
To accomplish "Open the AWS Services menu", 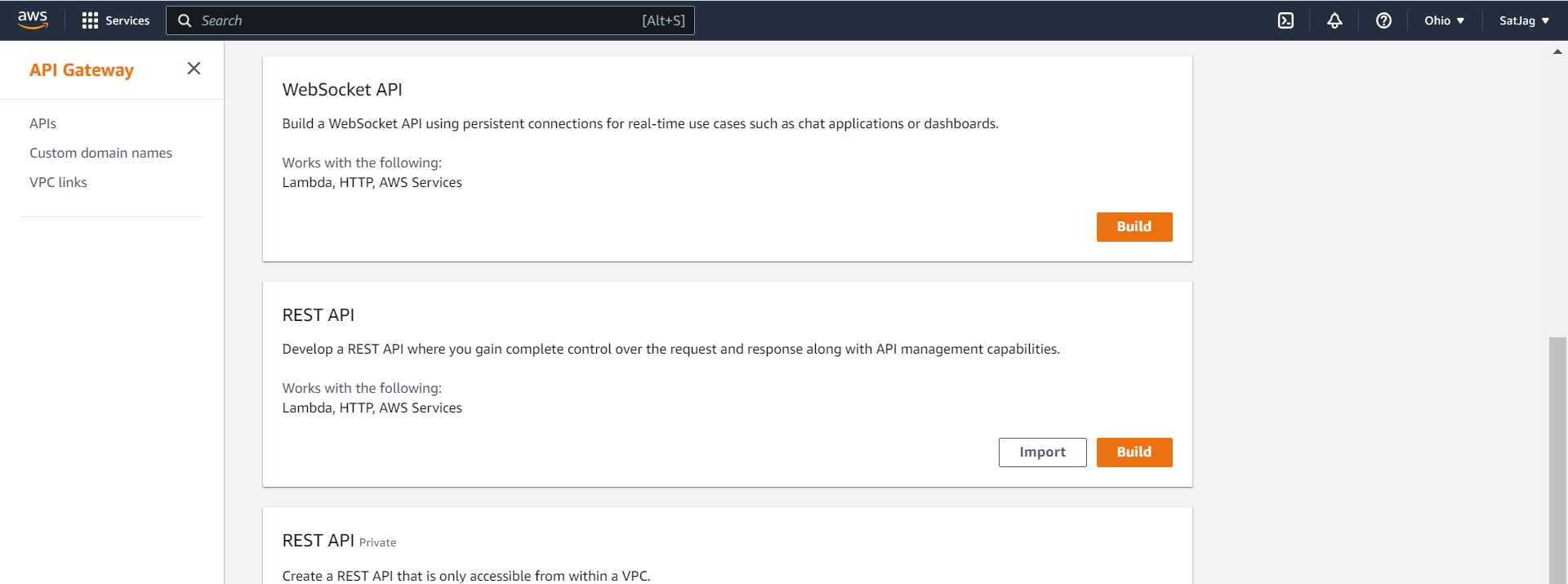I will 115,20.
